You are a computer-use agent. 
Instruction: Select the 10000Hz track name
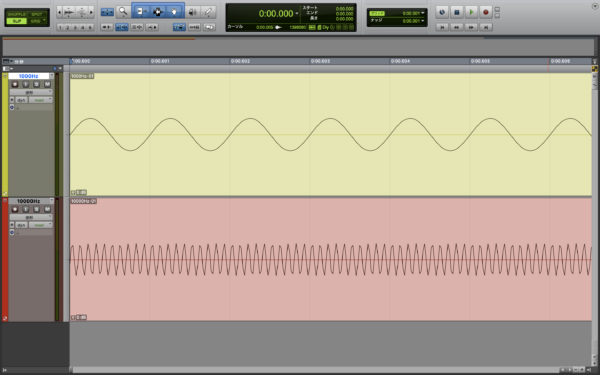(28, 201)
